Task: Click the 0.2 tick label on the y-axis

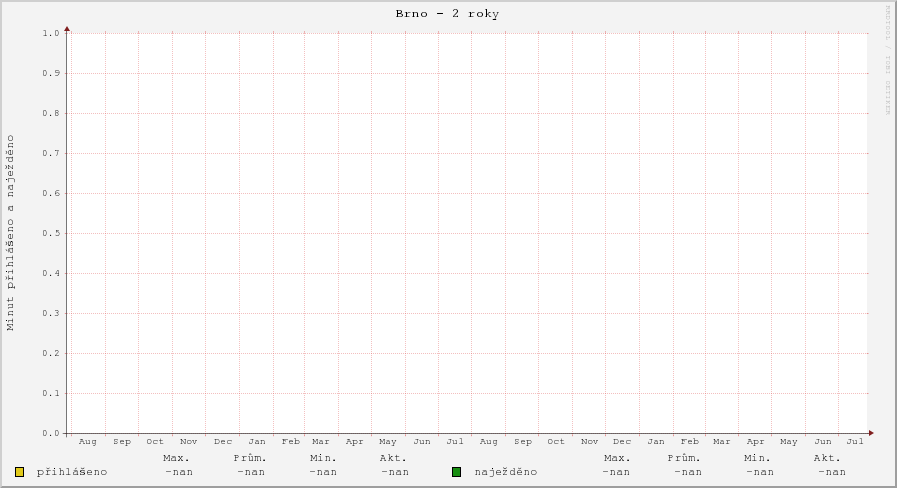Action: pos(52,353)
